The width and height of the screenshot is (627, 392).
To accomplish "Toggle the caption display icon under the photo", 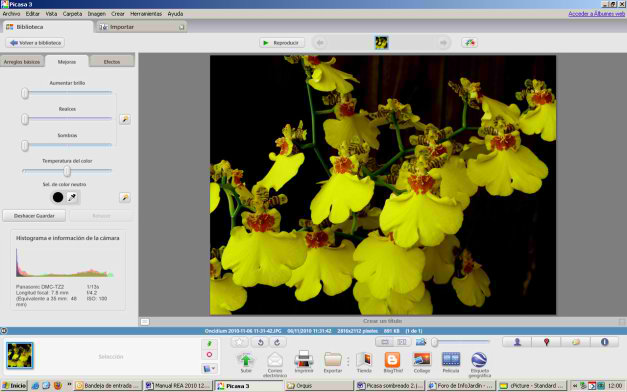I will pos(145,322).
